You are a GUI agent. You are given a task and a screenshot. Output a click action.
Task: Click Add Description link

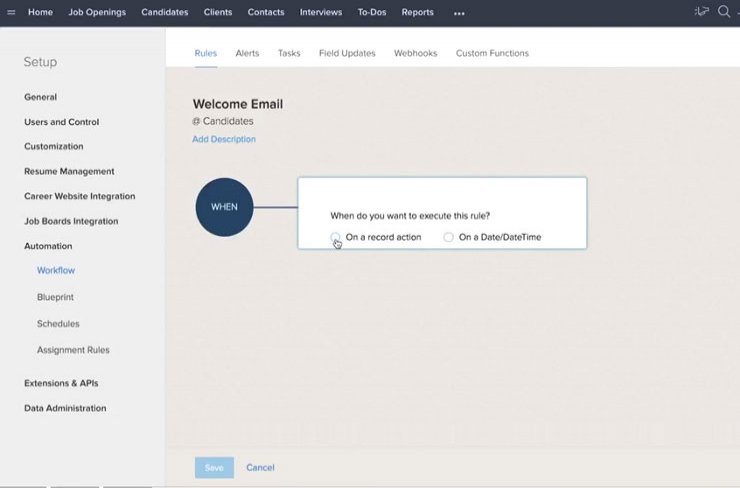coord(224,139)
